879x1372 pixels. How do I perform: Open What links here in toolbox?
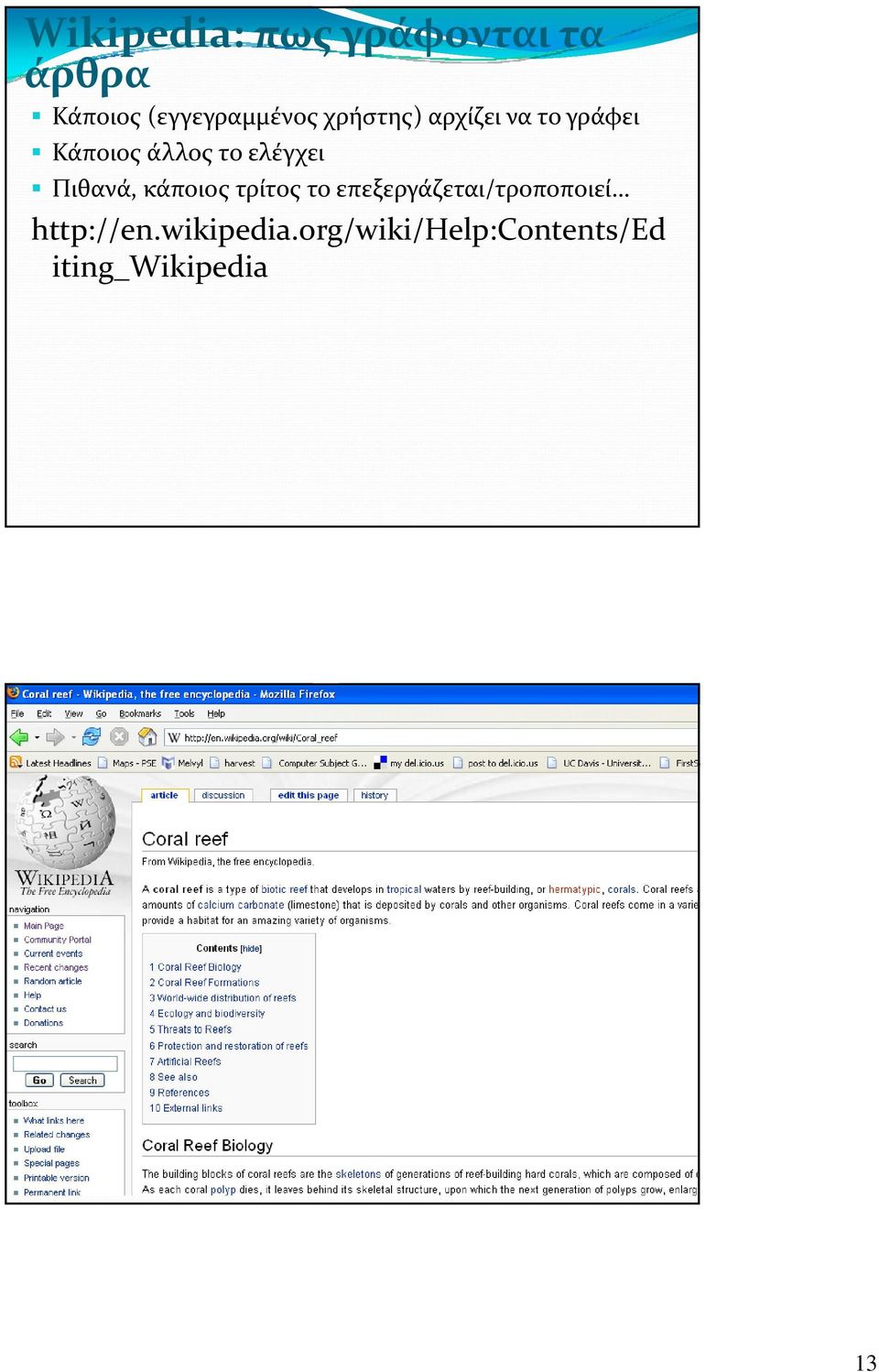[x=54, y=1120]
